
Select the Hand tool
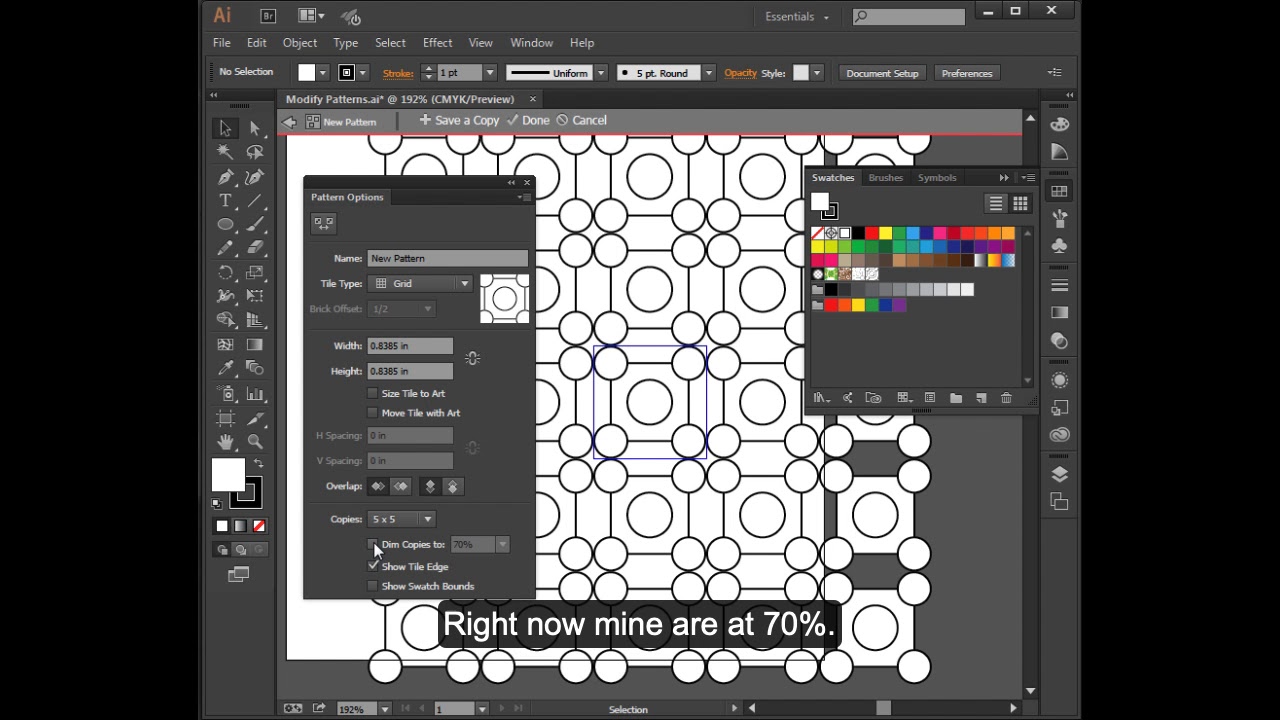[226, 441]
